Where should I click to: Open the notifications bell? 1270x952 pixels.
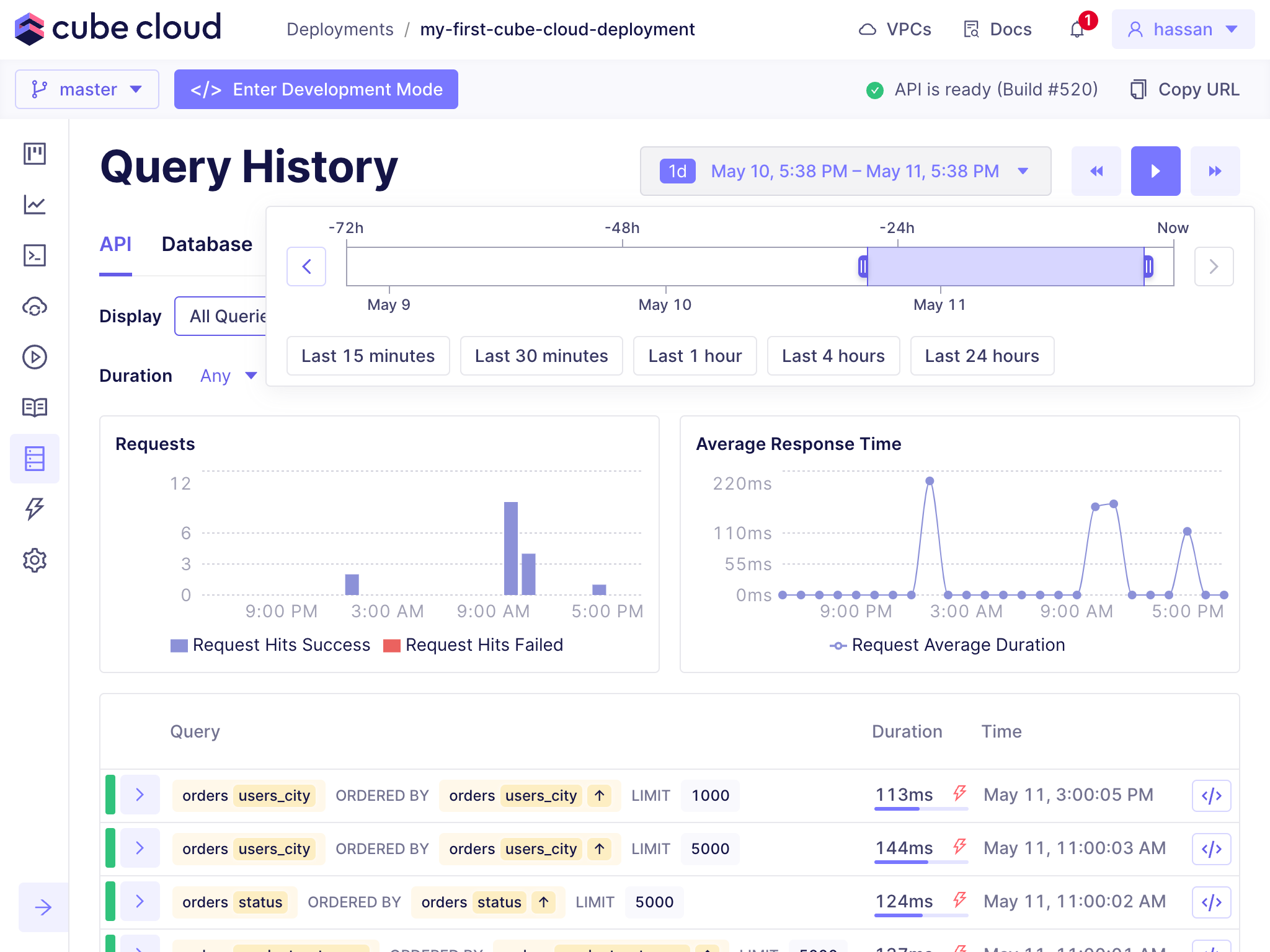click(1078, 30)
